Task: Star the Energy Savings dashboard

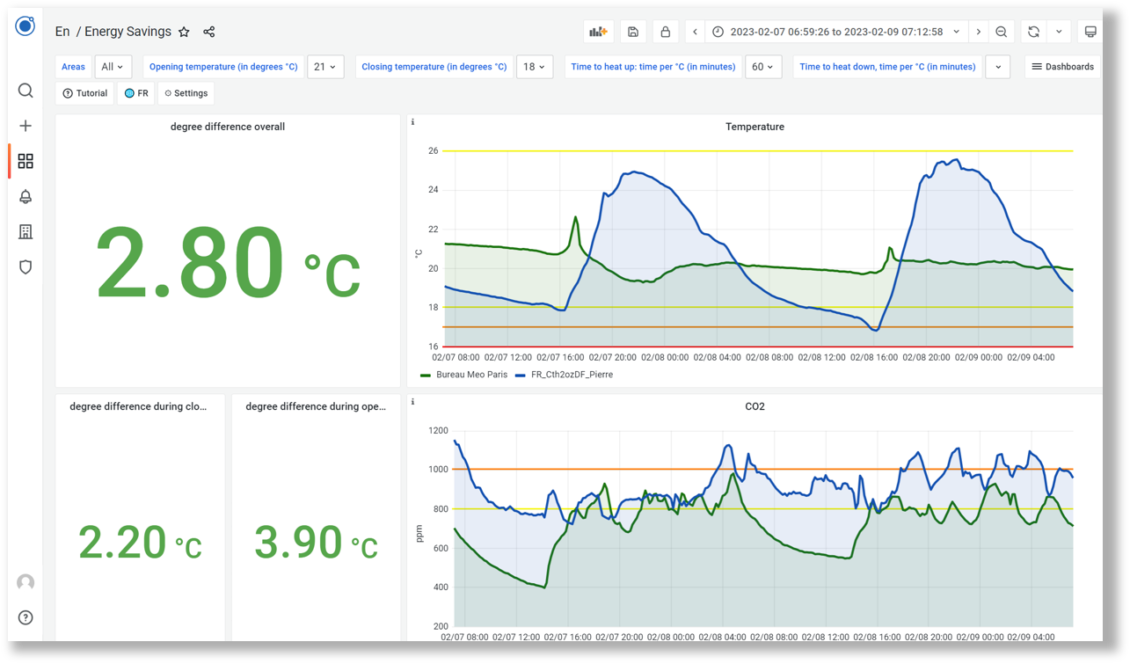Action: [x=184, y=31]
